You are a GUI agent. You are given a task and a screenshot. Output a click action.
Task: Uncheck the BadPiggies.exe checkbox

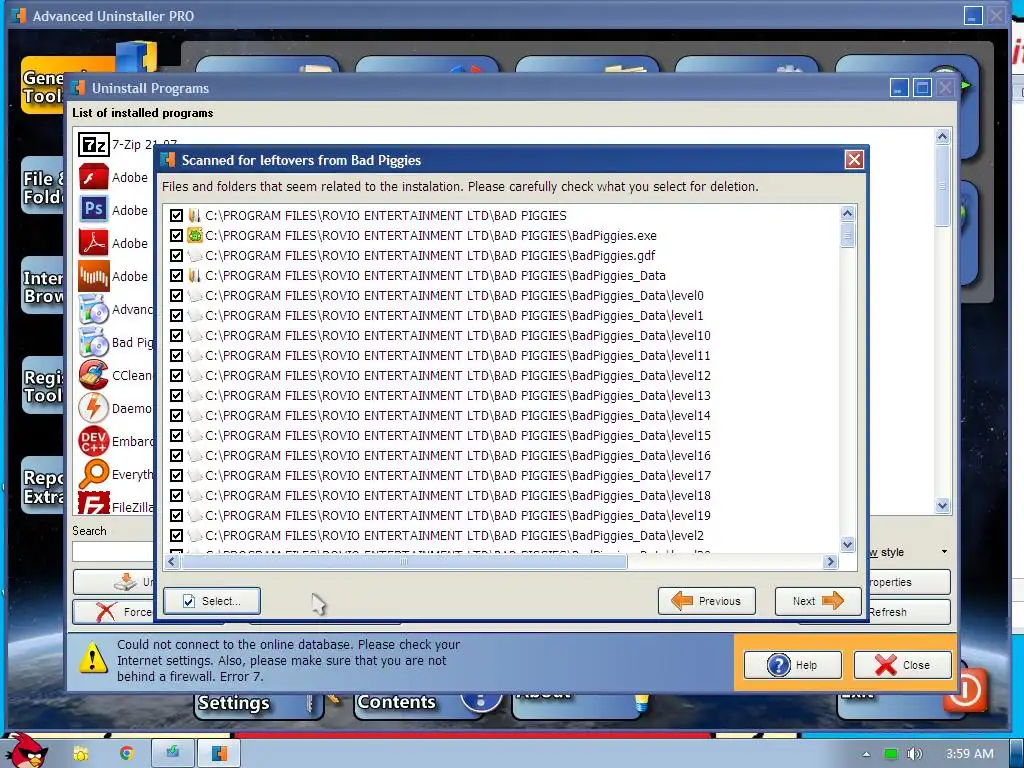(176, 235)
